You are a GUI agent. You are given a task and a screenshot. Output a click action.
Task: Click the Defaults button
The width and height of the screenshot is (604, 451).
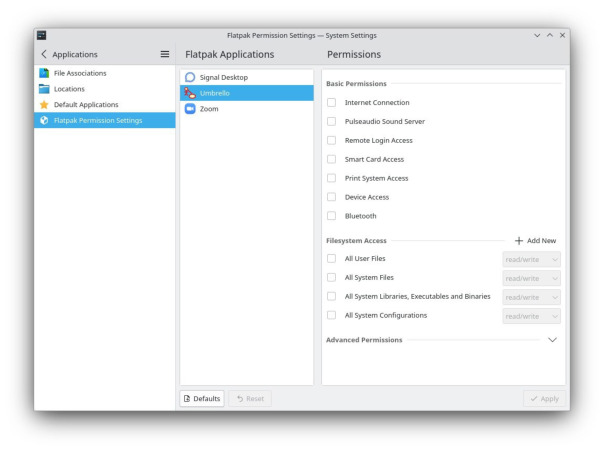pyautogui.click(x=202, y=399)
